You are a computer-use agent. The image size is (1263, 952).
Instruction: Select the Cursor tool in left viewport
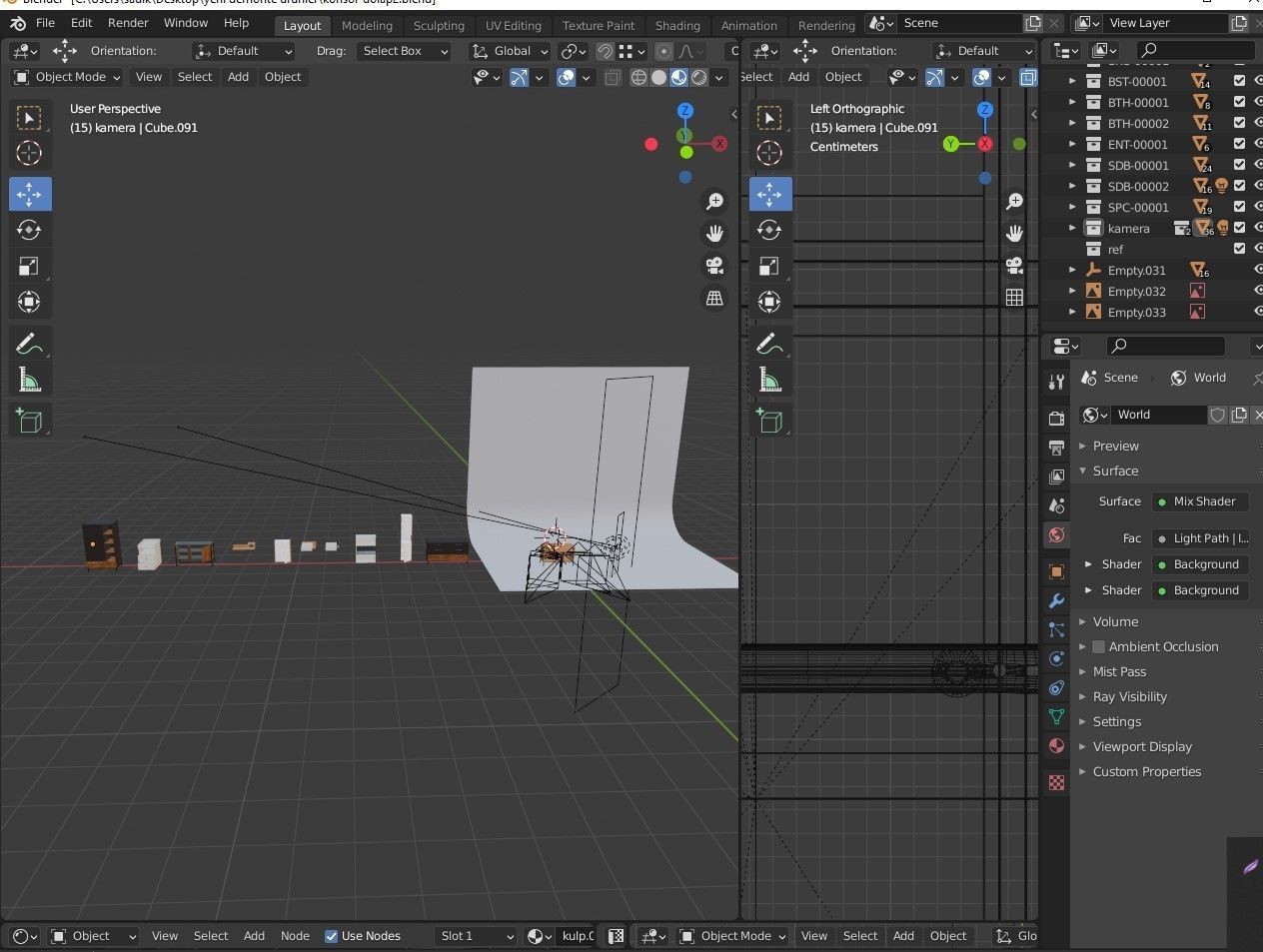pyautogui.click(x=29, y=153)
